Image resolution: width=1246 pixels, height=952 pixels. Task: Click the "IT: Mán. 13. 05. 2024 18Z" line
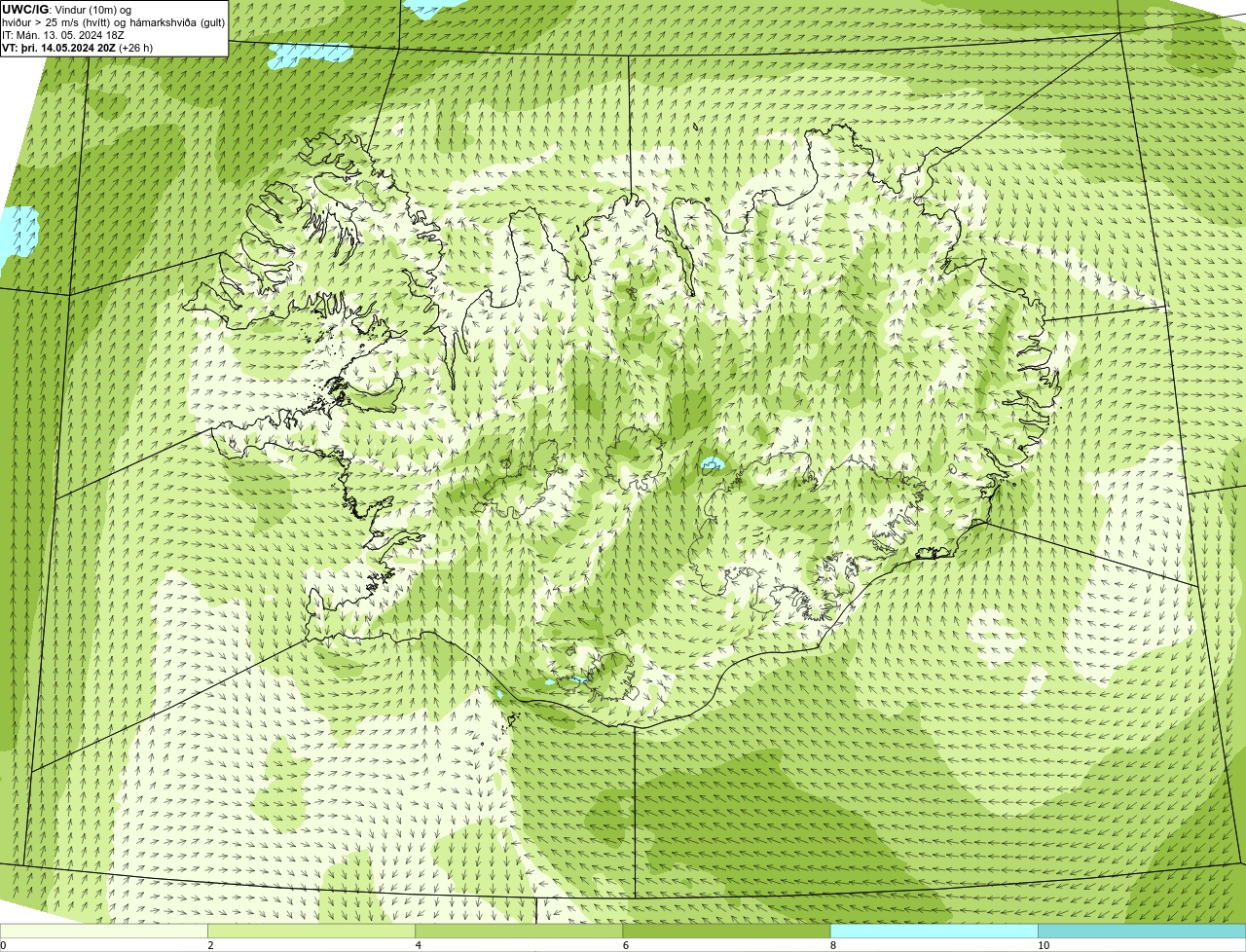click(62, 34)
